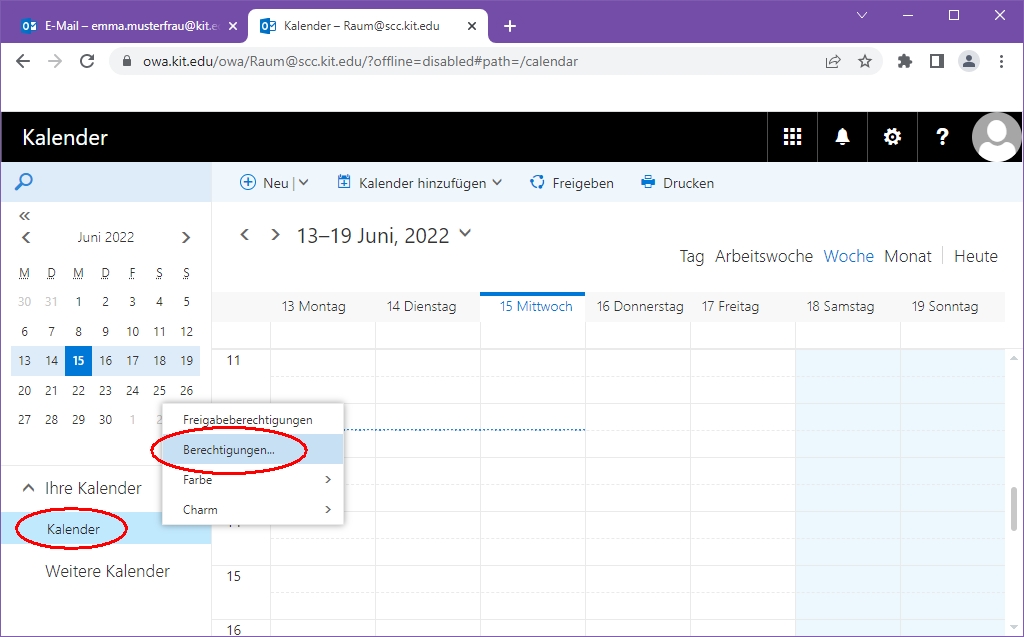
Task: Click the search magnifier icon
Action: pyautogui.click(x=24, y=182)
